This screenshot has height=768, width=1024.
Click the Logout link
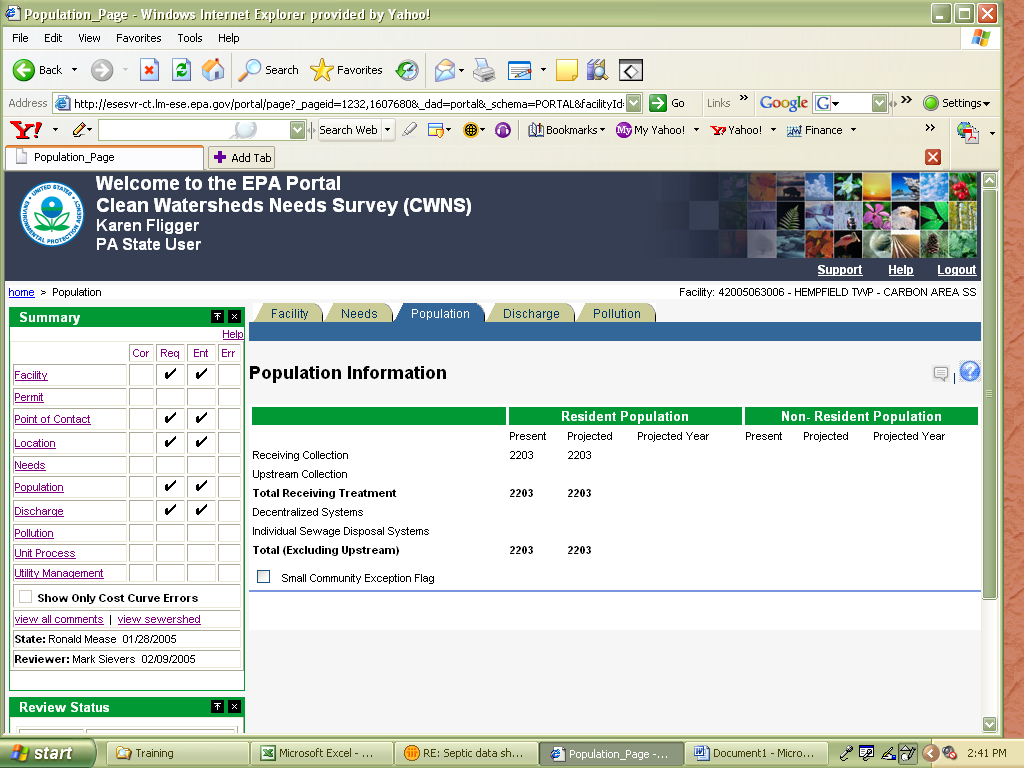[x=956, y=270]
